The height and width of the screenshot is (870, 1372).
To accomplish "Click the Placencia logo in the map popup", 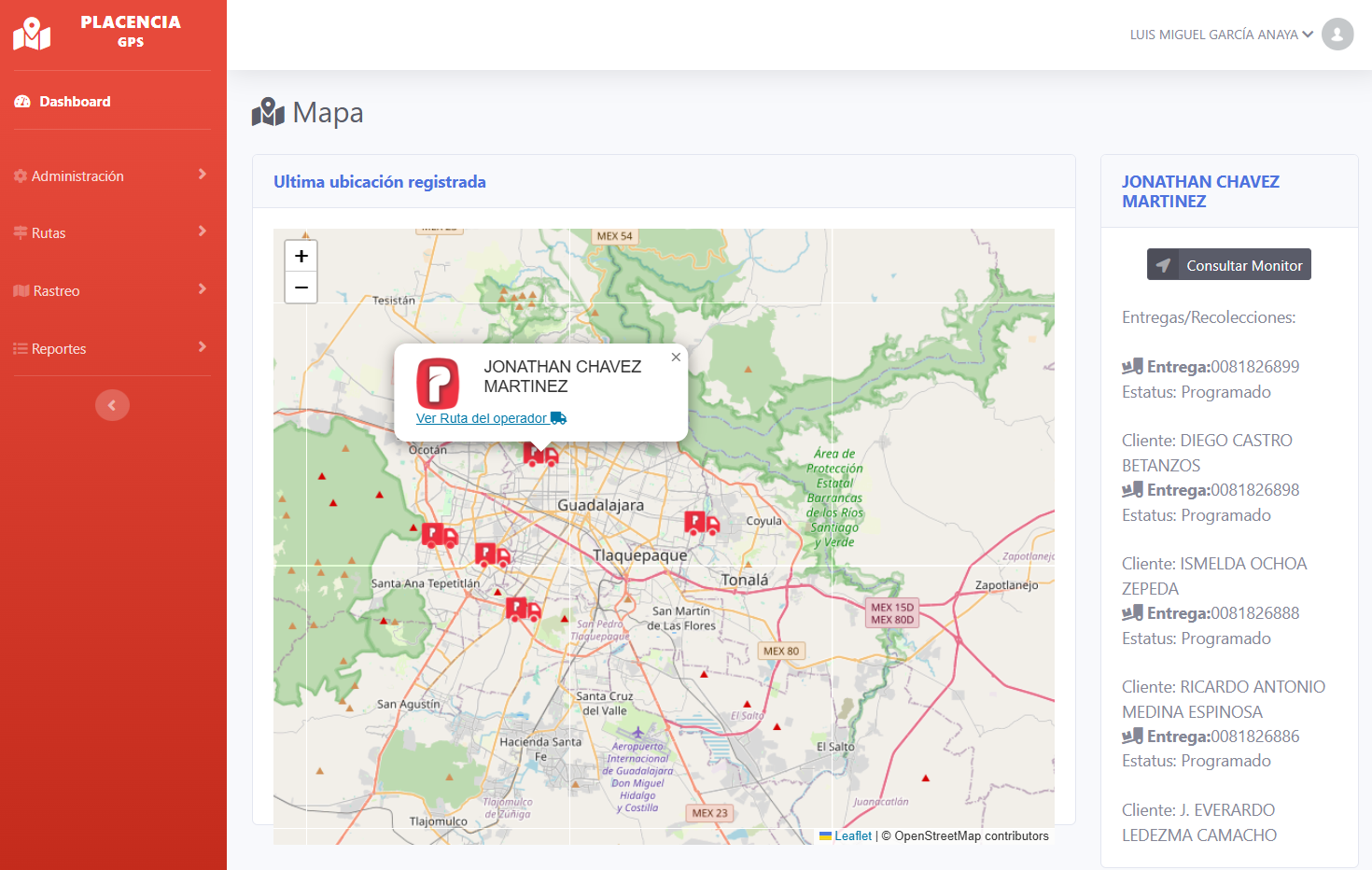I will click(438, 383).
